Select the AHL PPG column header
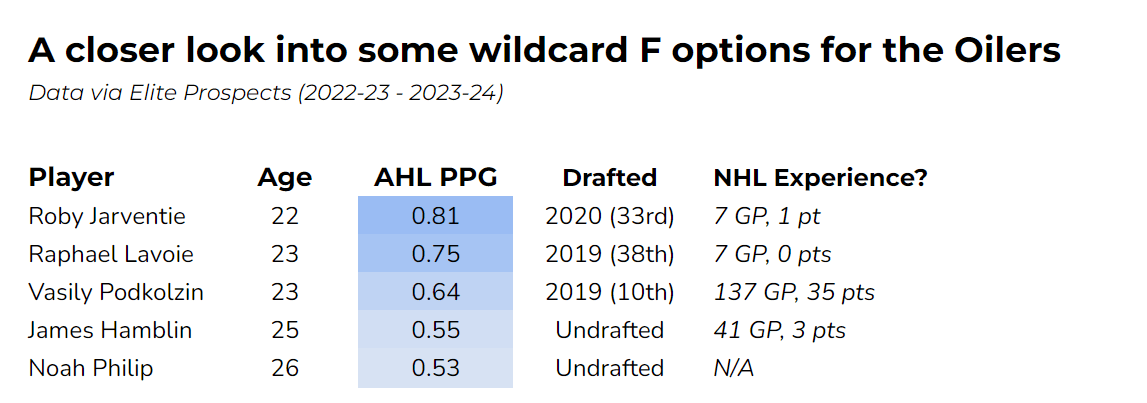The image size is (1147, 403). point(435,178)
